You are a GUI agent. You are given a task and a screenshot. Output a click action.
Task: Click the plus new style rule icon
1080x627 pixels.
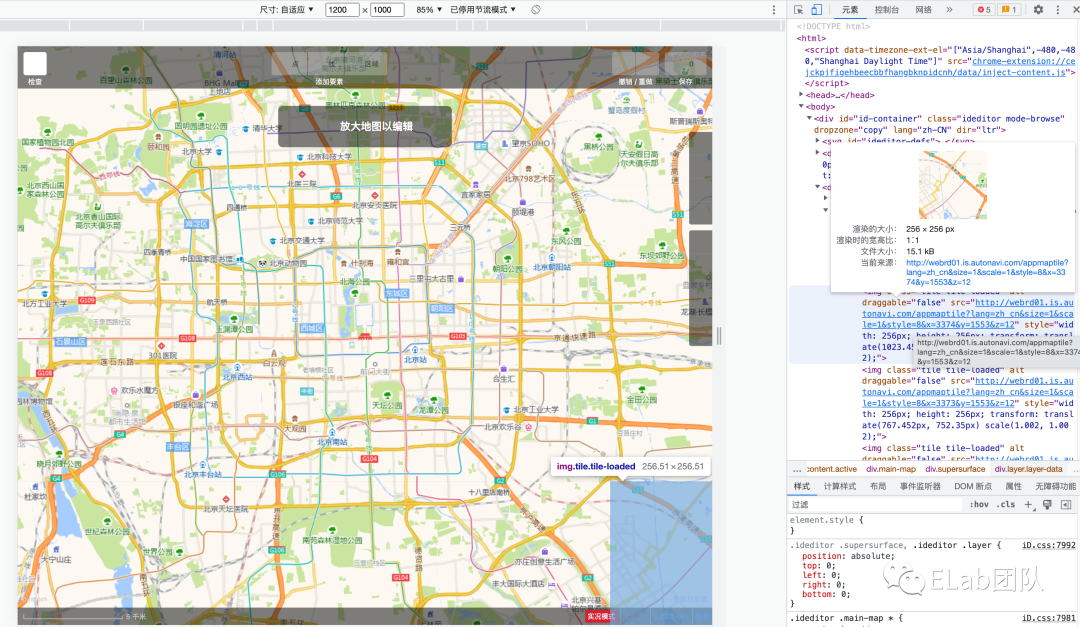(1028, 504)
